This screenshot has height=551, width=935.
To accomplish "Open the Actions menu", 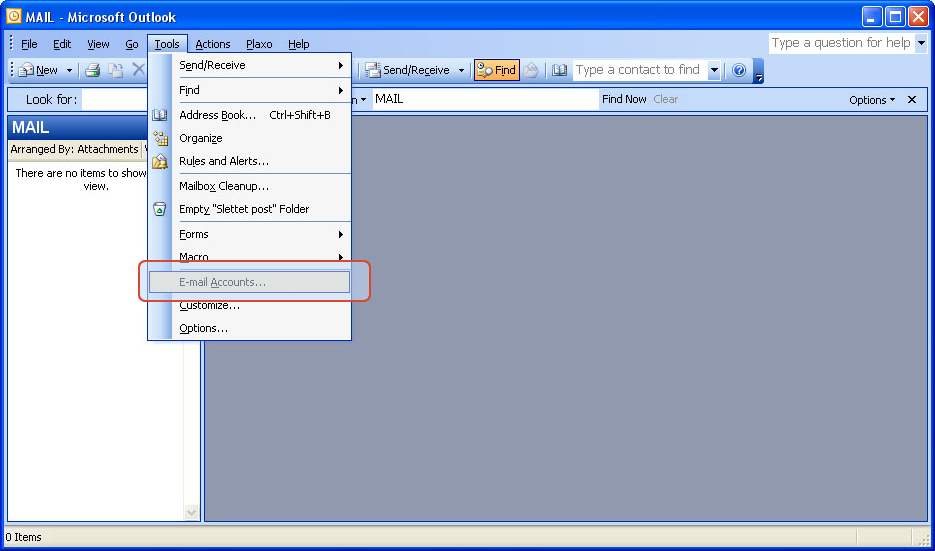I will [213, 44].
